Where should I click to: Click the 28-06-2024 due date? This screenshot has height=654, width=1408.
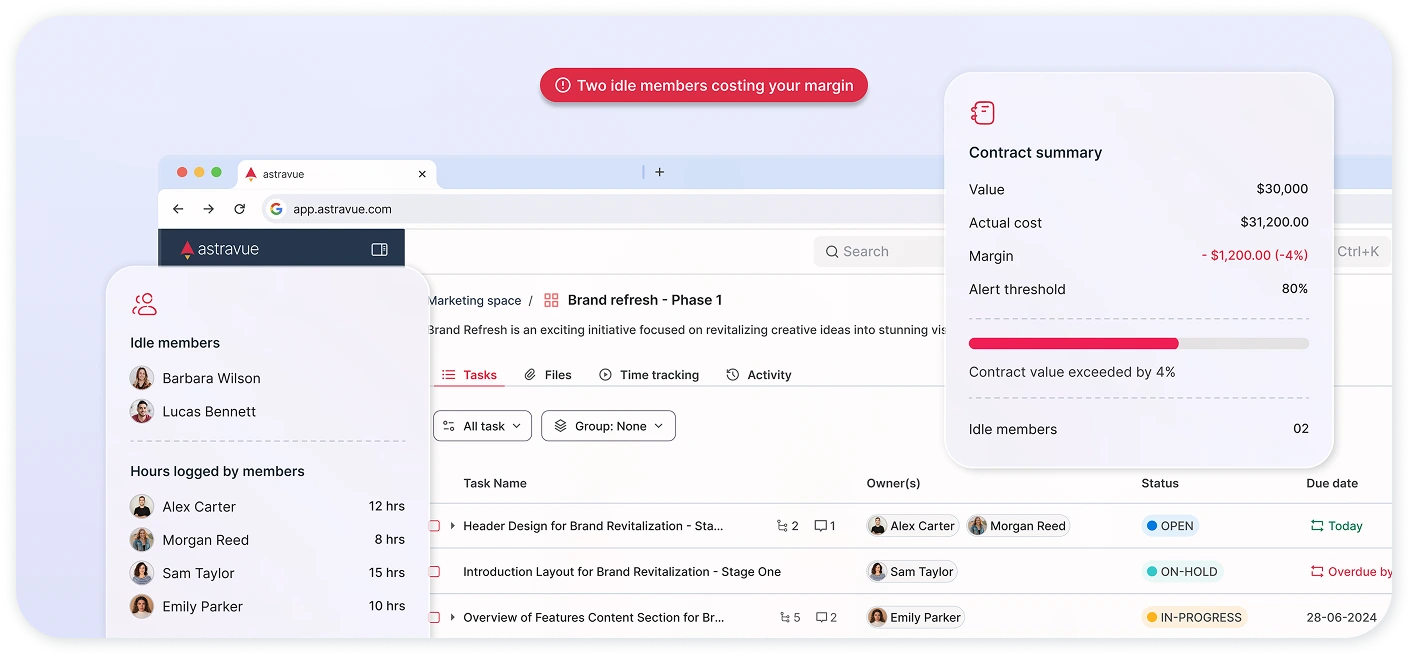click(x=1341, y=618)
